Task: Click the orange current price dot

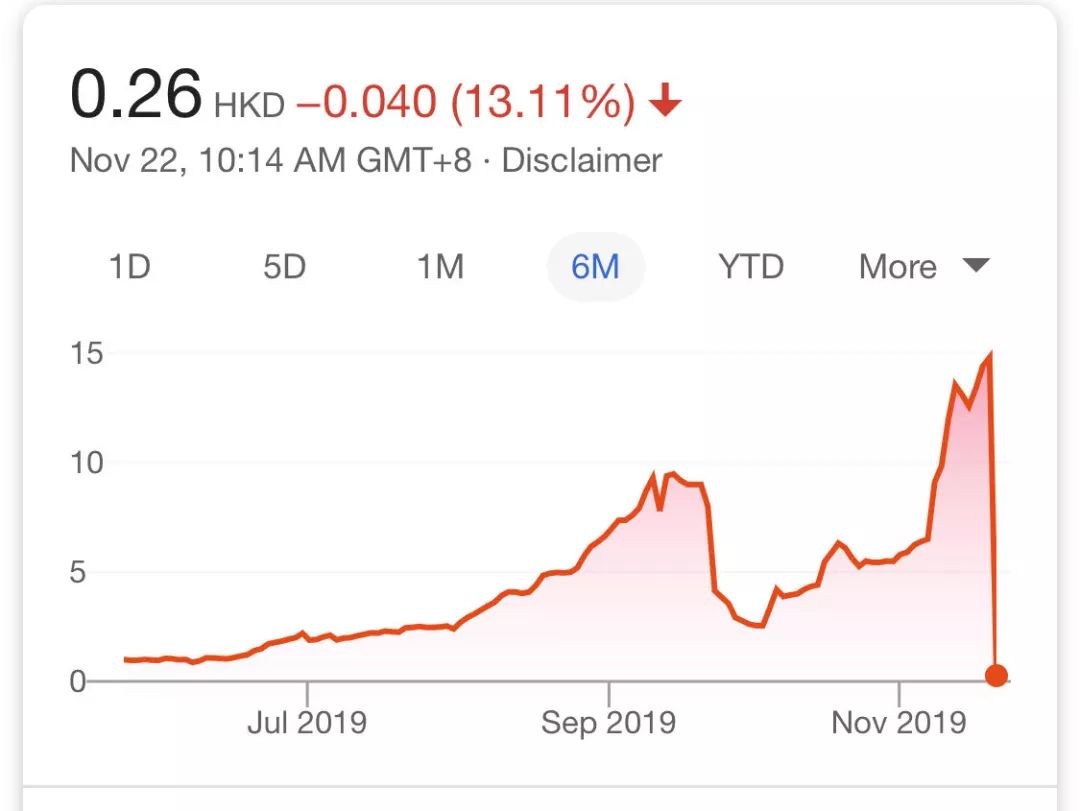Action: click(996, 675)
